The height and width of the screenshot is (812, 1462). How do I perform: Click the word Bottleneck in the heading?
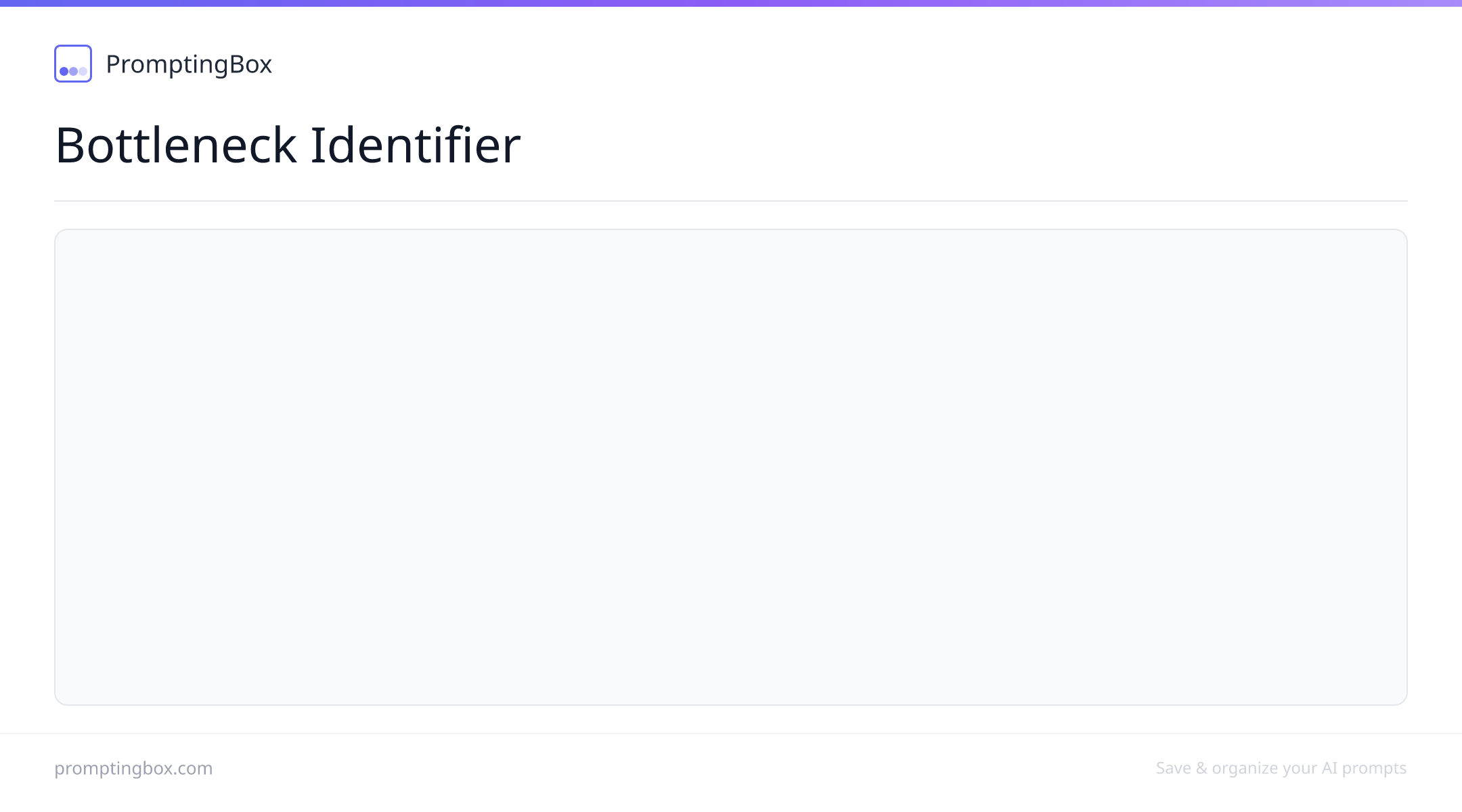176,145
